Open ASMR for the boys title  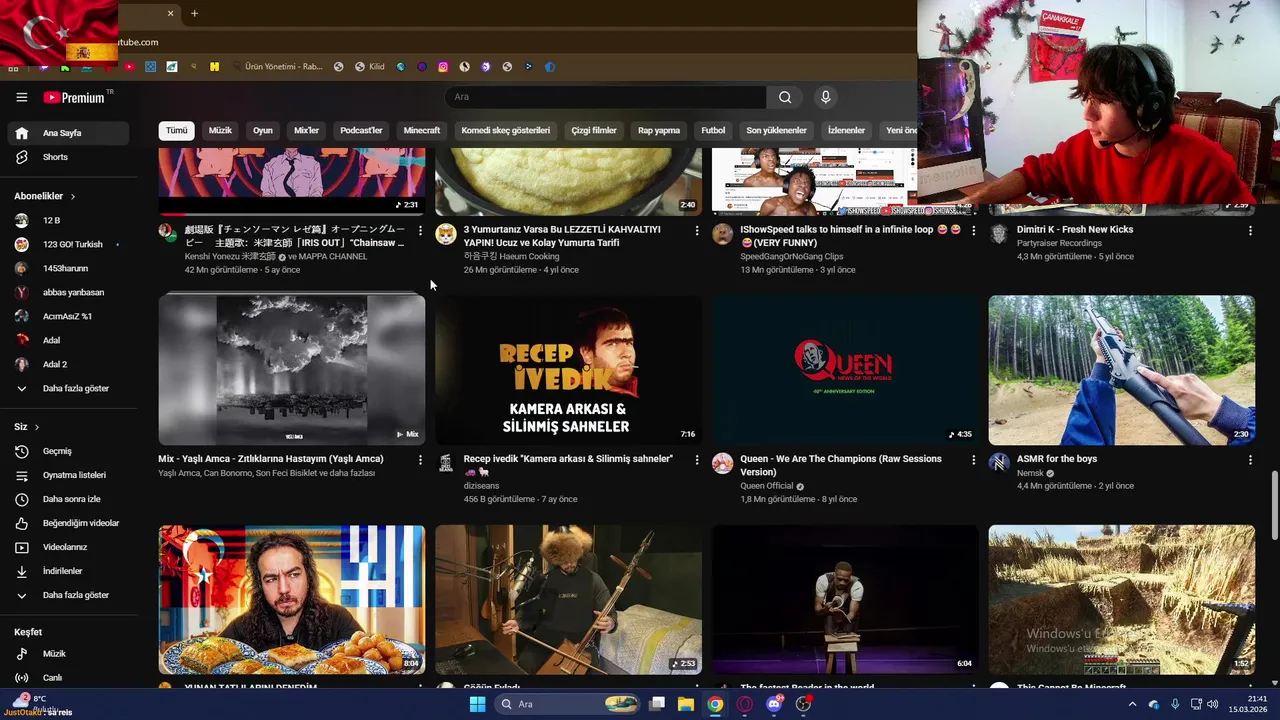(1057, 459)
